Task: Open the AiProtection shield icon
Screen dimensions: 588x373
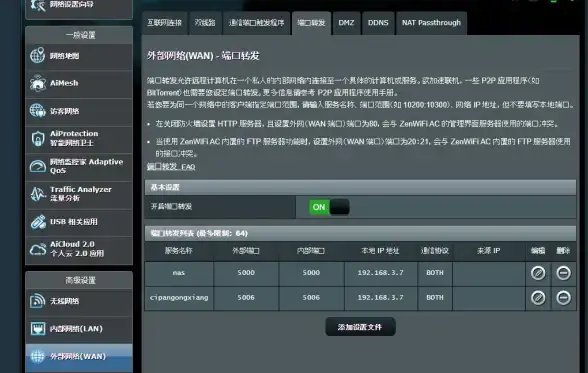Action: pos(38,138)
